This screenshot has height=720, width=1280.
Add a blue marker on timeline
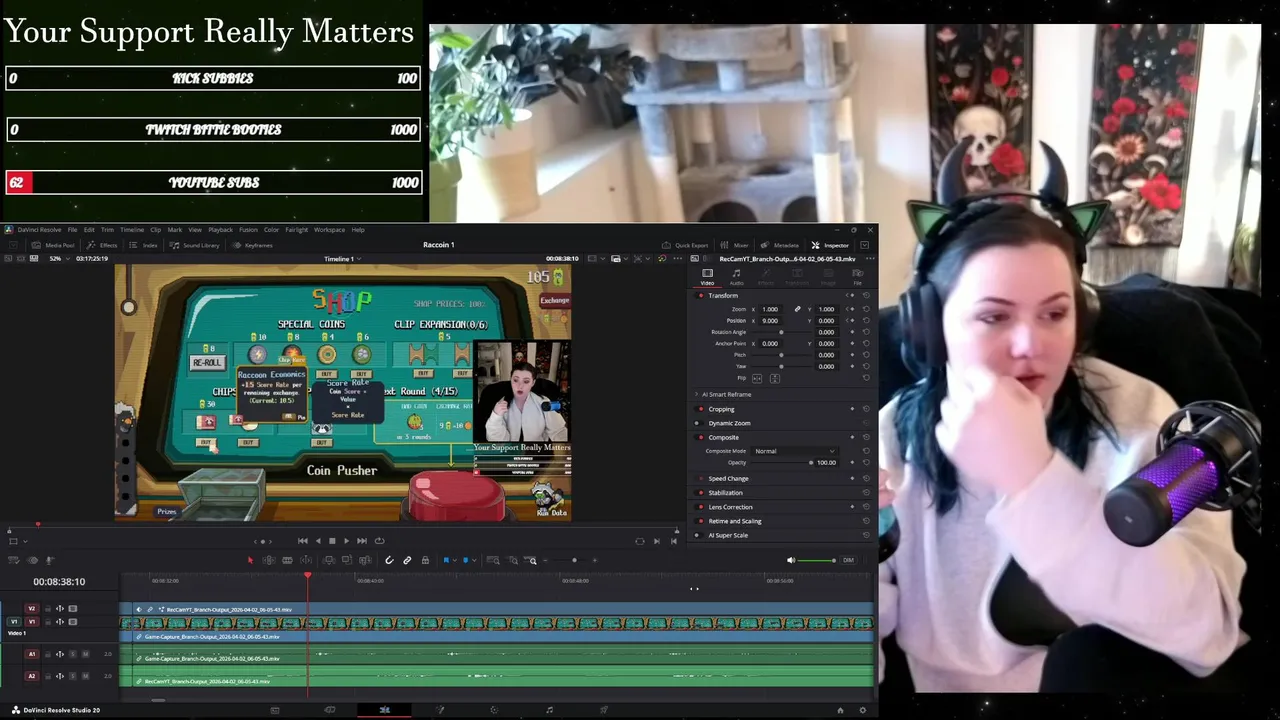[x=466, y=560]
